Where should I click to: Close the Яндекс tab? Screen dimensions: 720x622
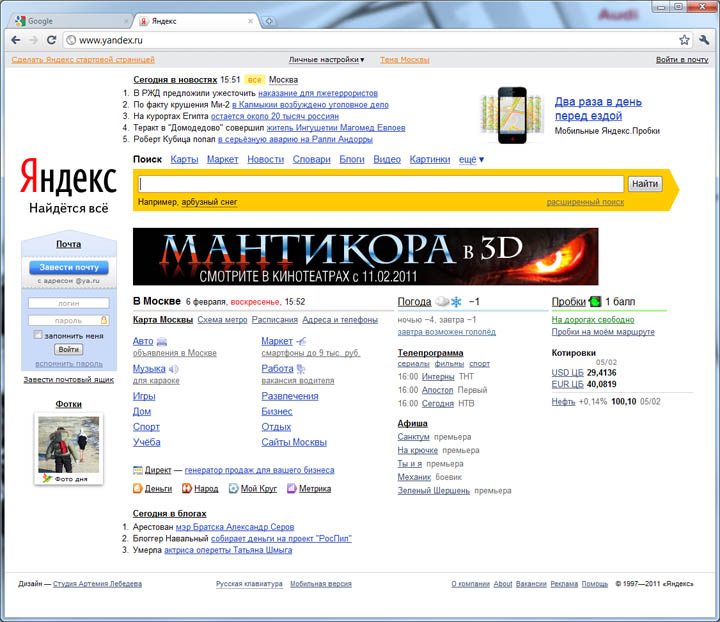tap(250, 21)
